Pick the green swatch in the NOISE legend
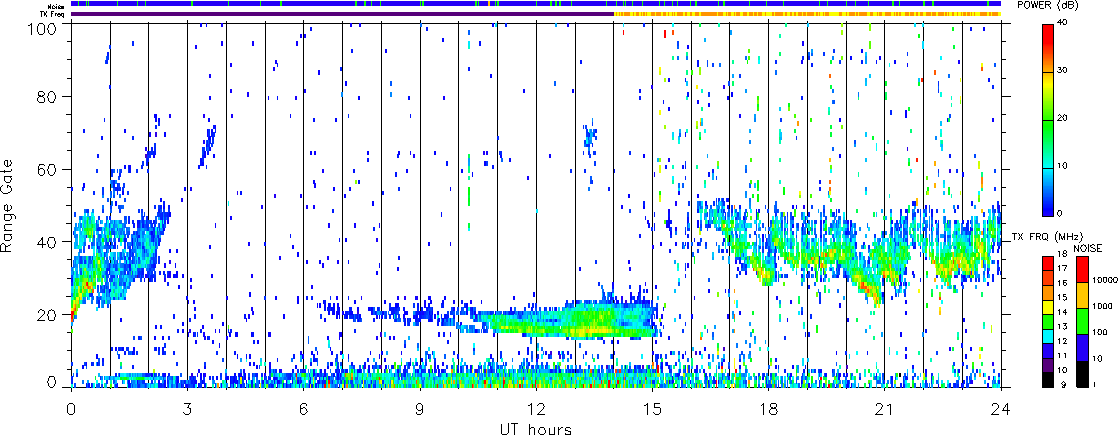 click(x=1082, y=322)
